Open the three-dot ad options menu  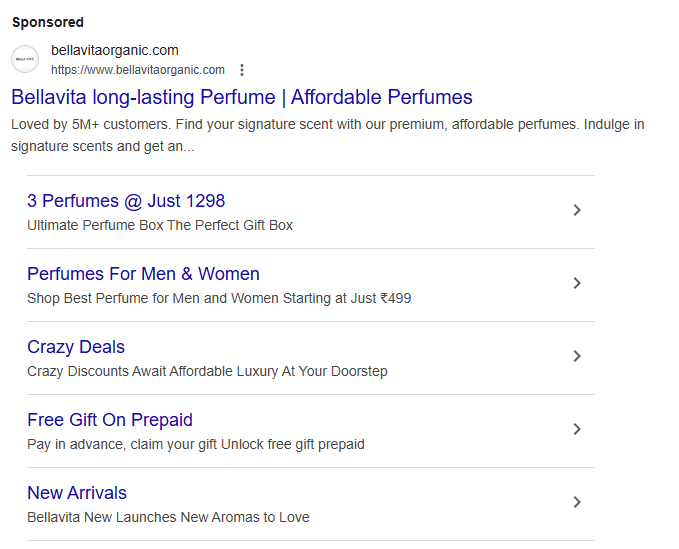click(242, 70)
